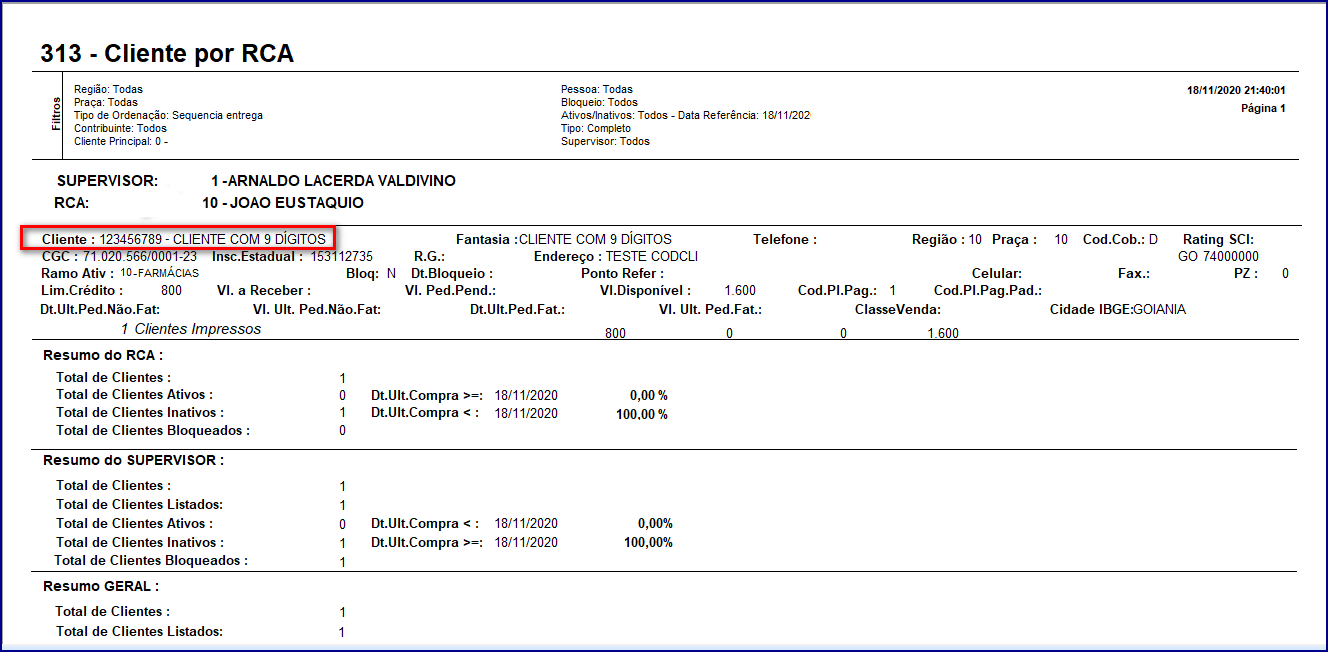This screenshot has height=652, width=1328.
Task: Select 'Total de Clientes Inativos :' in Resumo do RCA
Action: (140, 412)
